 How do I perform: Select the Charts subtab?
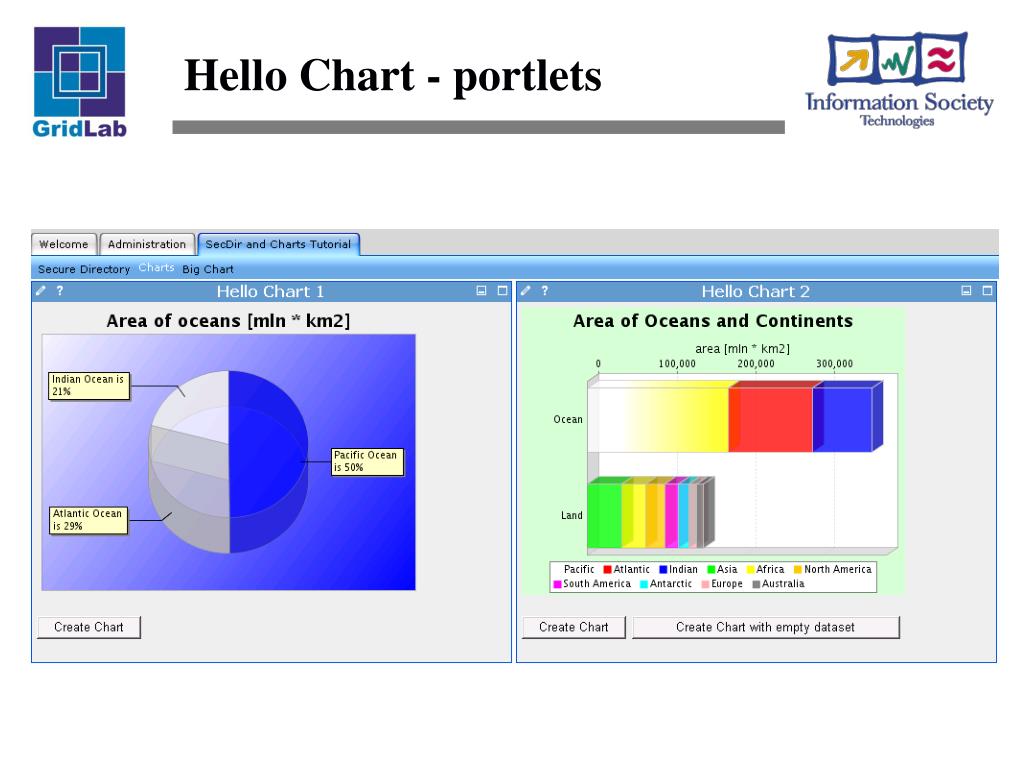click(x=156, y=268)
